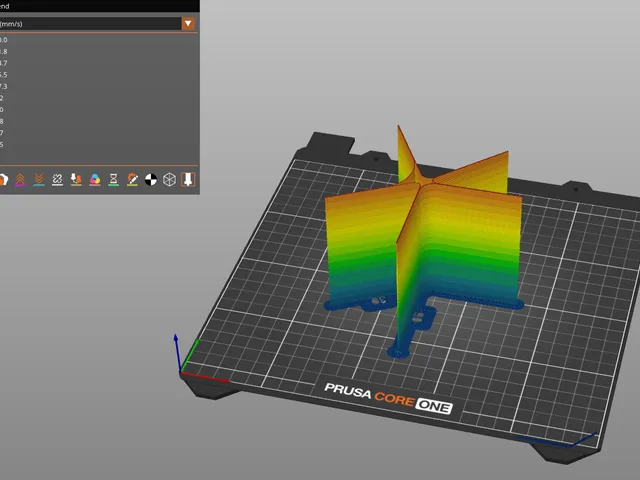Open the legend view-type dropdown arrow
640x480 pixels.
coord(188,24)
